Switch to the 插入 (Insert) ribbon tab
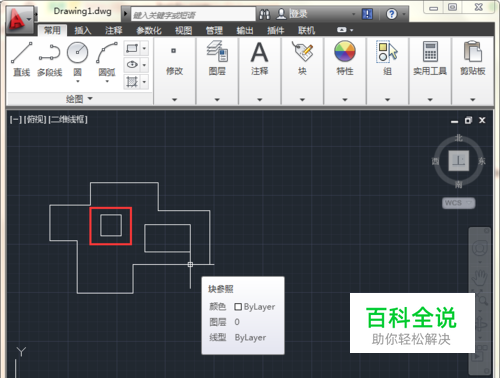 click(82, 31)
